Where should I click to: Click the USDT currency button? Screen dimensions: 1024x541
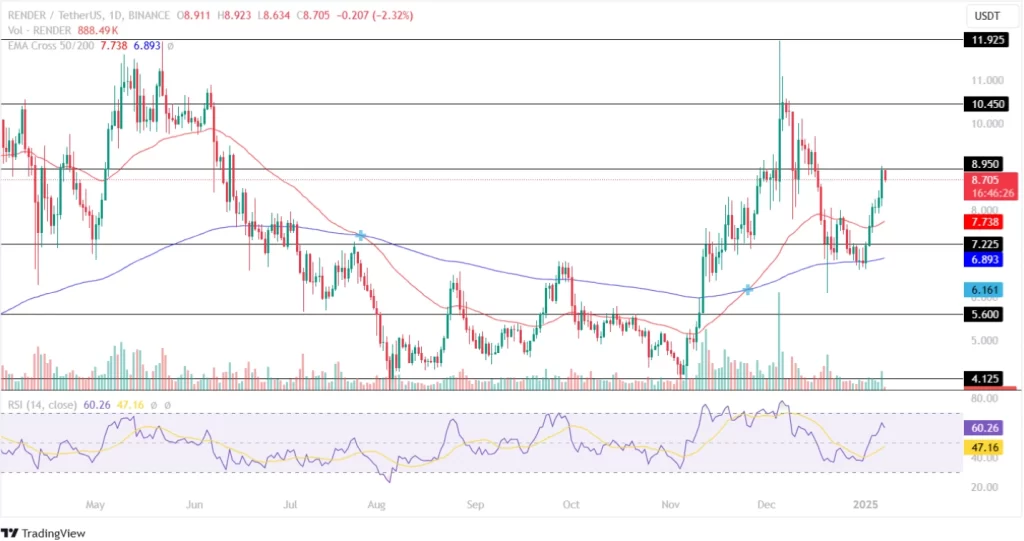coord(987,16)
